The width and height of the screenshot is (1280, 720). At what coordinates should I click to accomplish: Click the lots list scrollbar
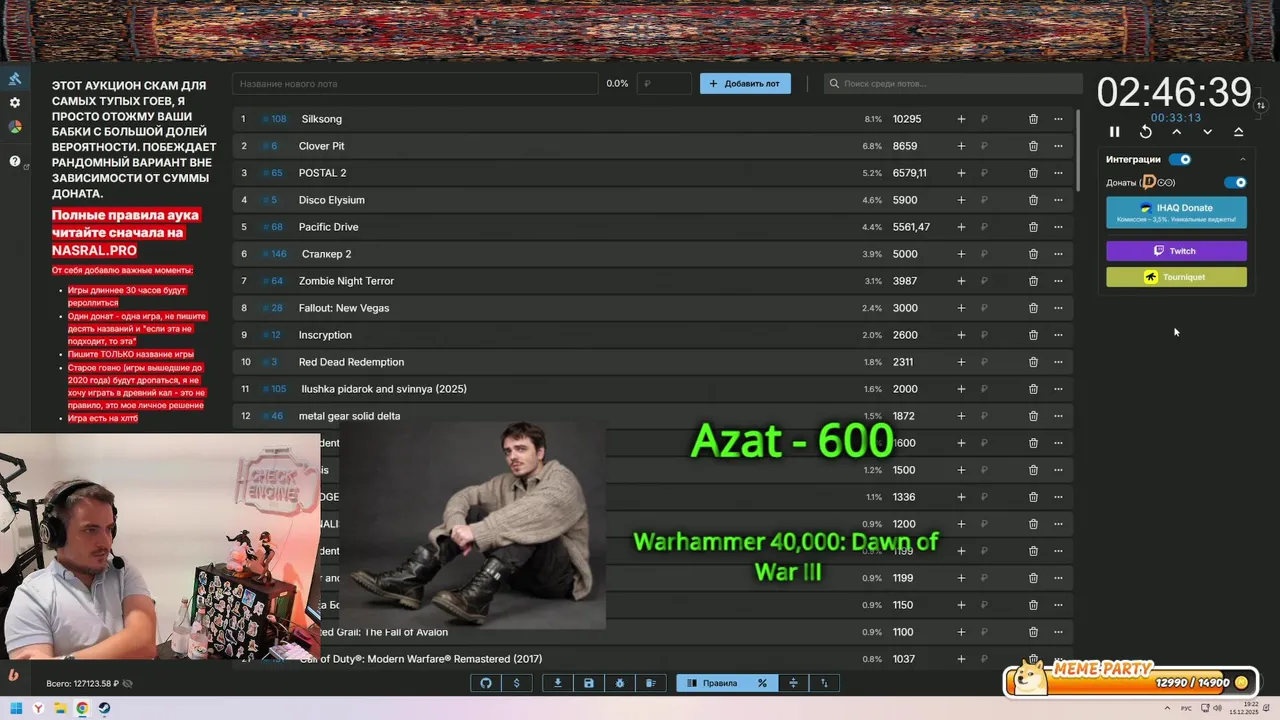(1078, 150)
